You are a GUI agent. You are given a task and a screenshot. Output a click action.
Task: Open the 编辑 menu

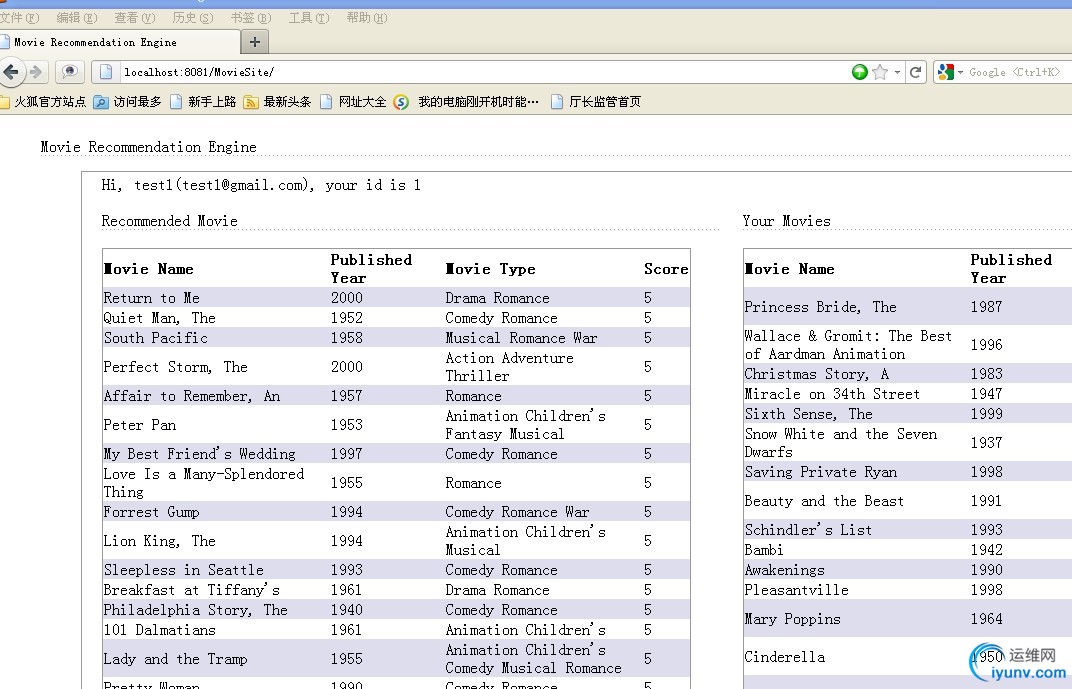(77, 18)
